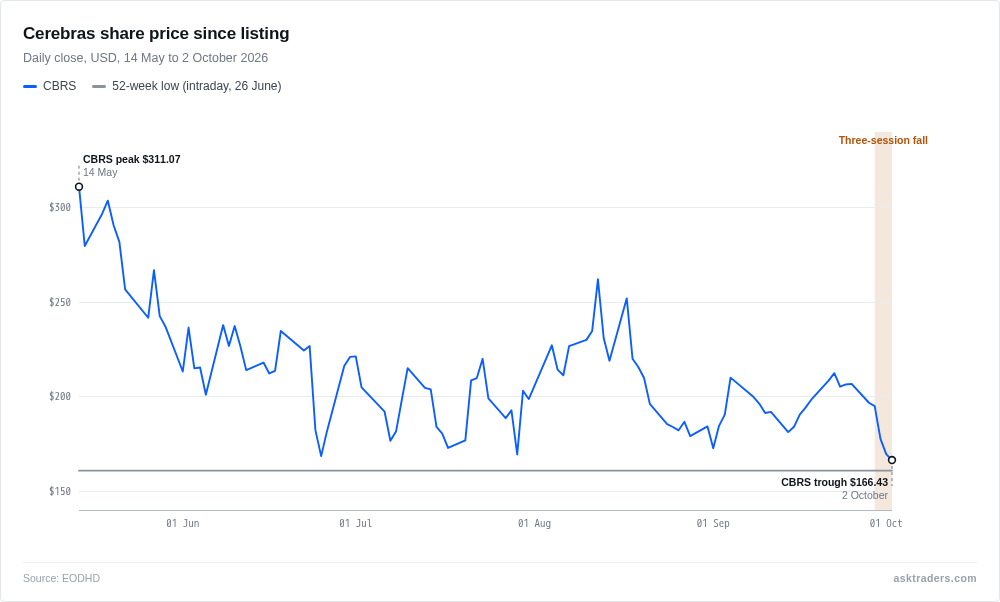Click the '01 Jun' x-axis label
The width and height of the screenshot is (1000, 602).
click(183, 524)
